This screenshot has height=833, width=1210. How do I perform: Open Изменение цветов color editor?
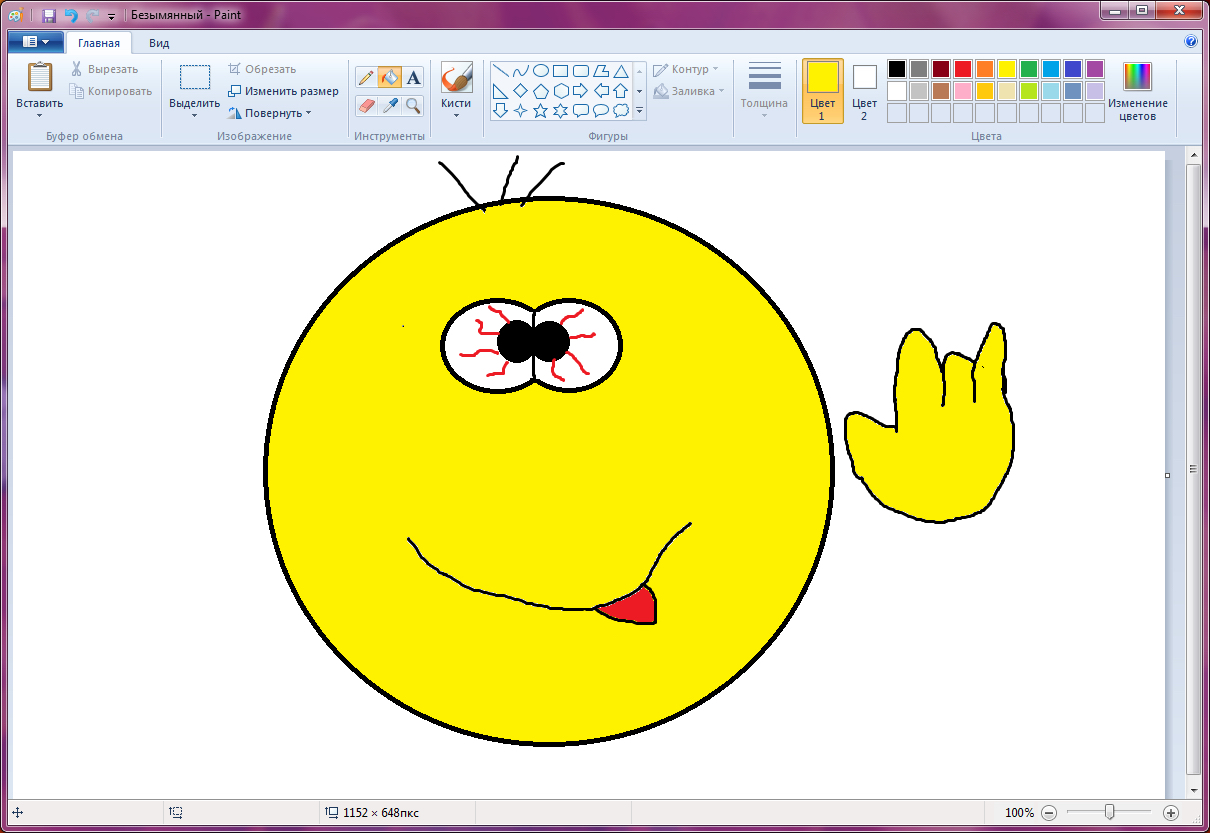[x=1137, y=92]
